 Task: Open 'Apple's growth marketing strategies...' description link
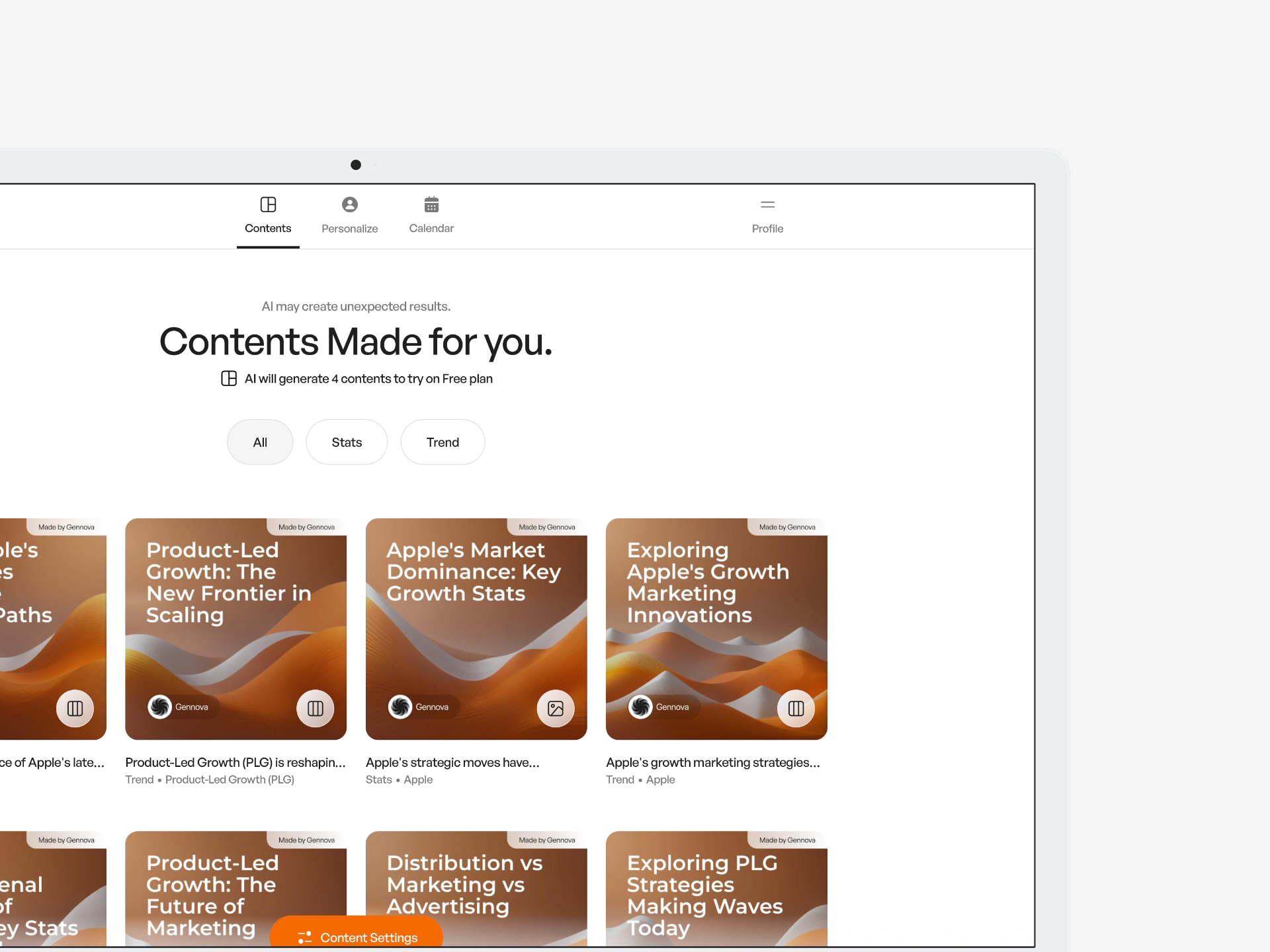[712, 762]
